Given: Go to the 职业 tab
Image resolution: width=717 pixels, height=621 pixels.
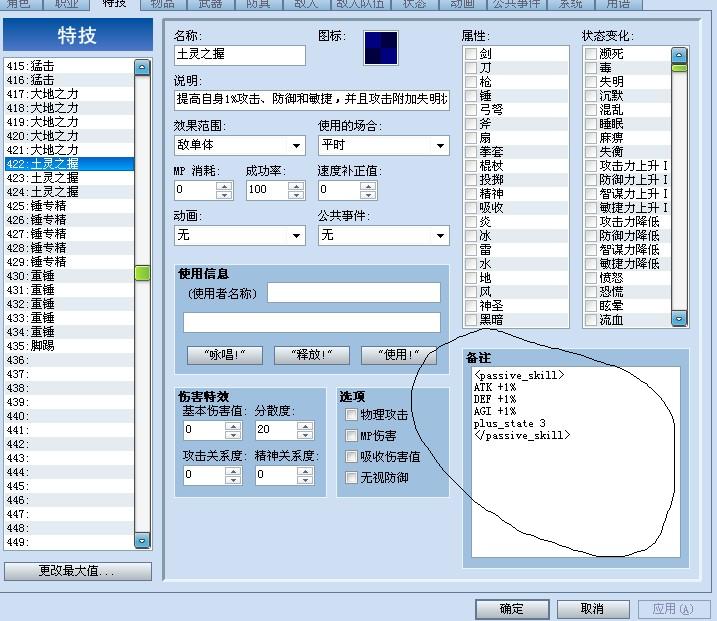Looking at the screenshot, I should click(x=67, y=4).
